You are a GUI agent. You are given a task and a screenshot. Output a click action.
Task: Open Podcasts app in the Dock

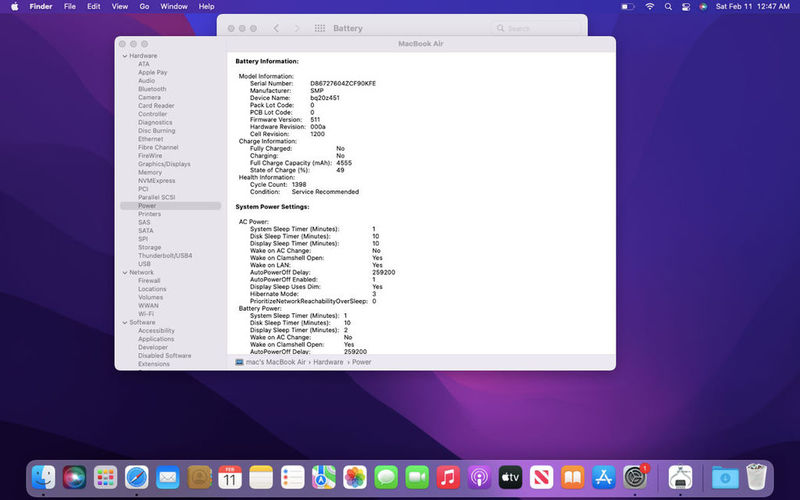480,478
